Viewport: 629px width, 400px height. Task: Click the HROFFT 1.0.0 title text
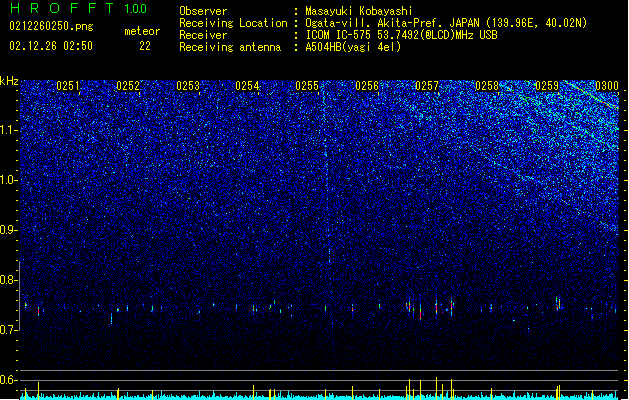click(78, 8)
